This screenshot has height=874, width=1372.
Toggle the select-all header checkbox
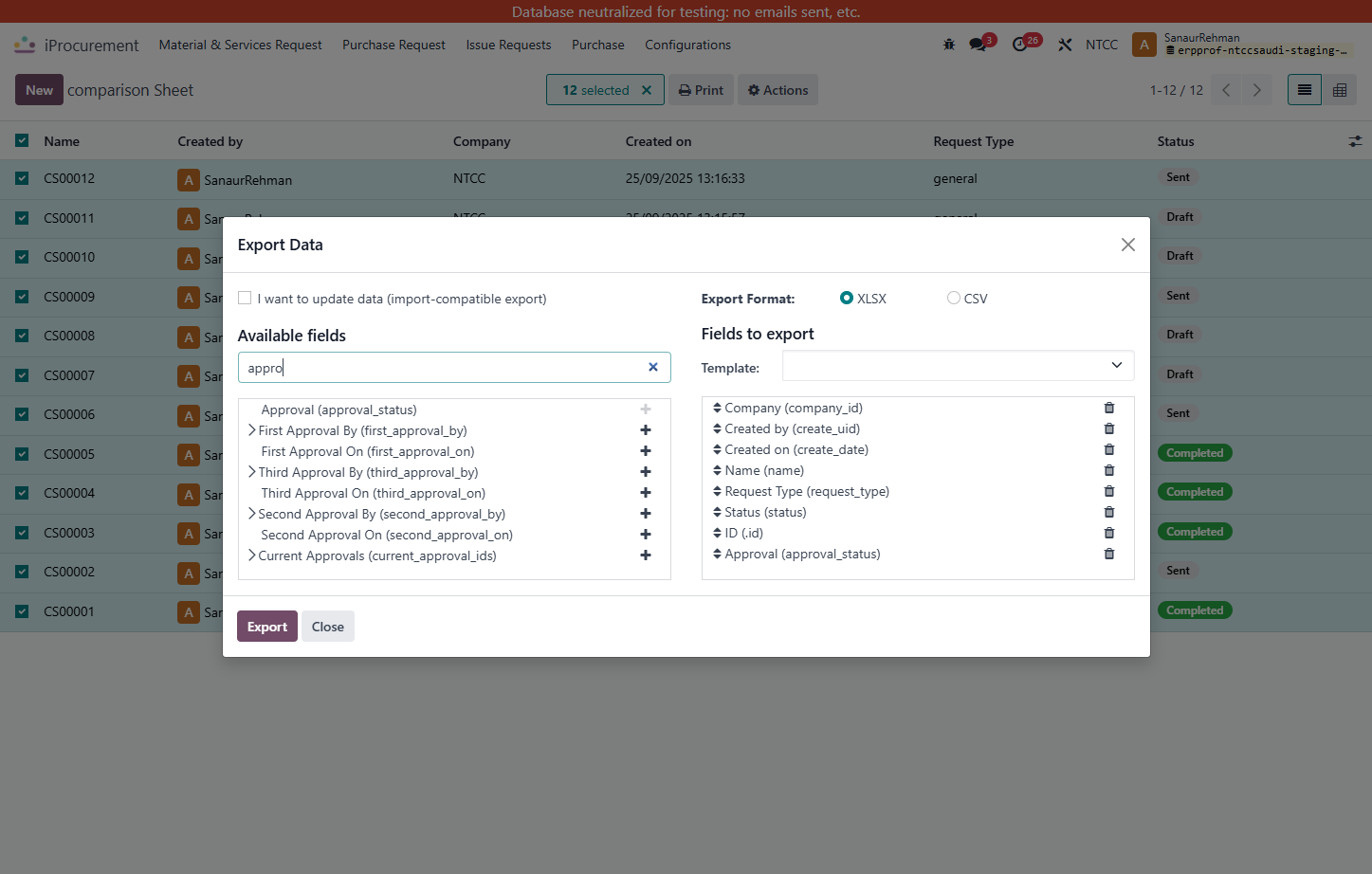tap(22, 140)
